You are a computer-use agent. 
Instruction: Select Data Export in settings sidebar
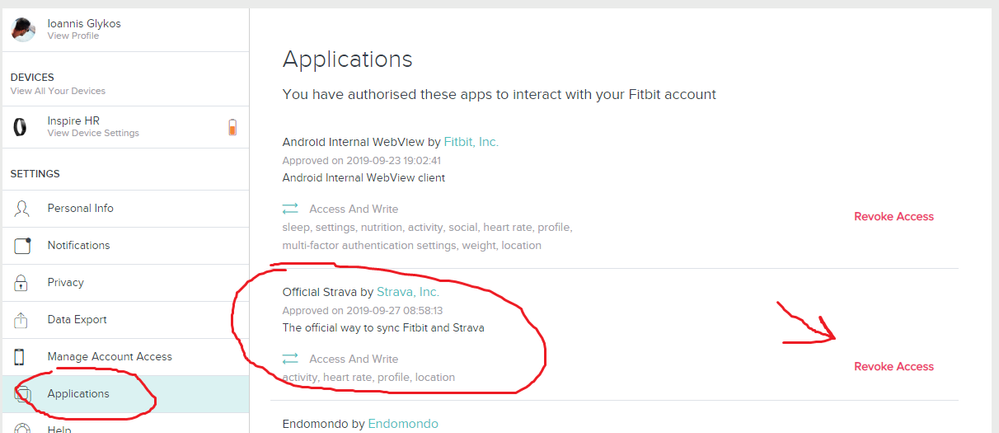(x=76, y=320)
